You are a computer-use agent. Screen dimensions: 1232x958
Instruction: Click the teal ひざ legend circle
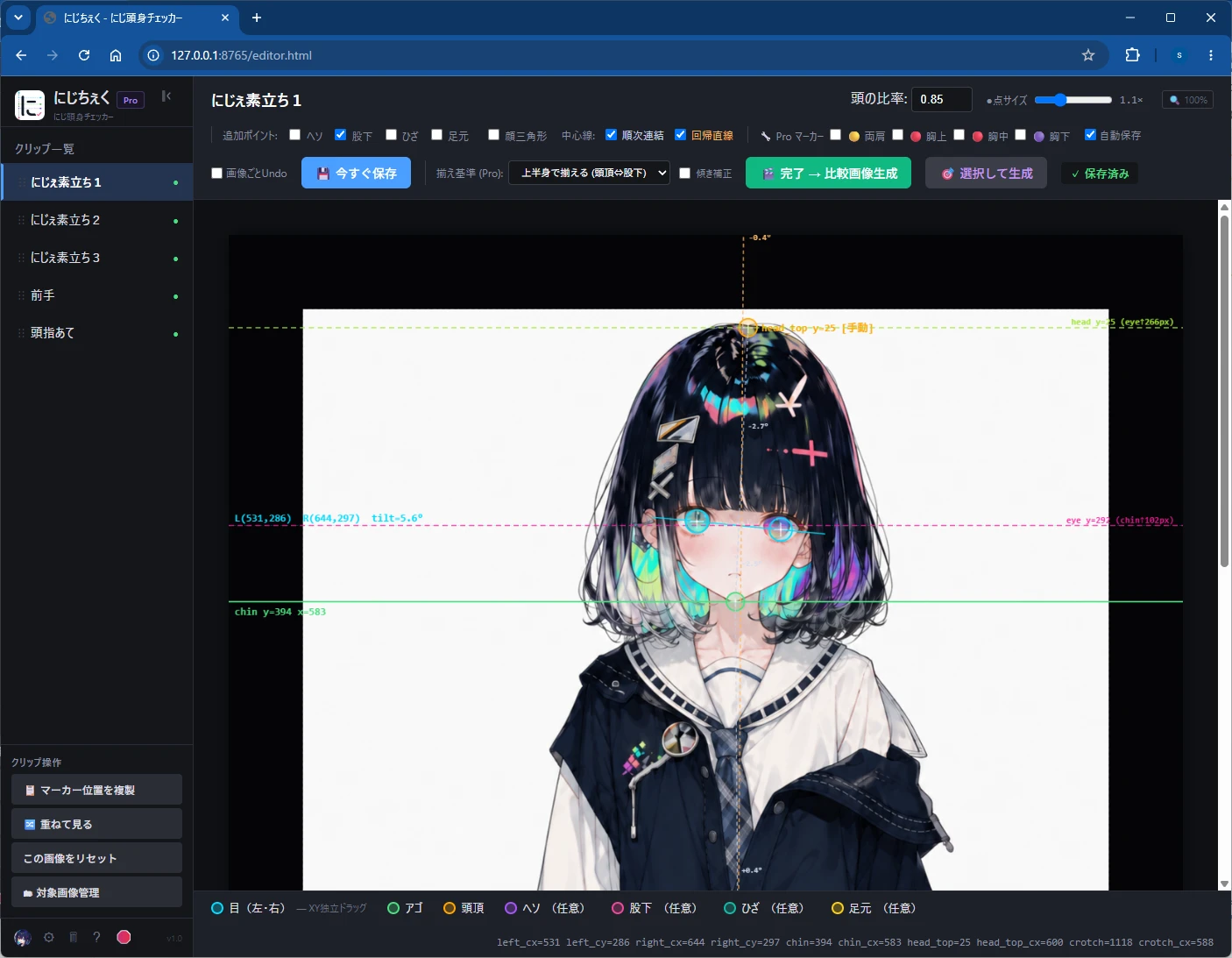(x=730, y=908)
